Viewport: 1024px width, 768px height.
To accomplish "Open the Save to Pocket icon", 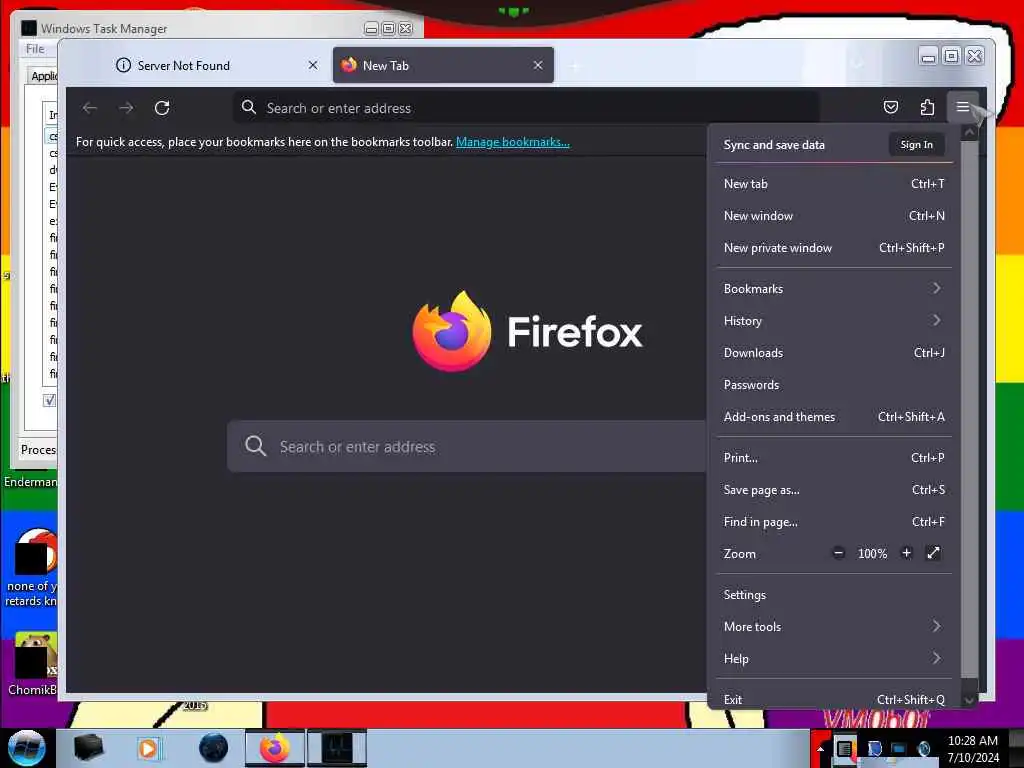I will click(x=891, y=107).
